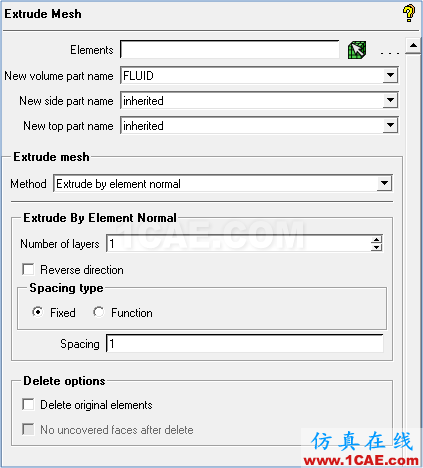The image size is (423, 468).
Task: Increase the Number of layers with up arrow
Action: click(x=377, y=240)
